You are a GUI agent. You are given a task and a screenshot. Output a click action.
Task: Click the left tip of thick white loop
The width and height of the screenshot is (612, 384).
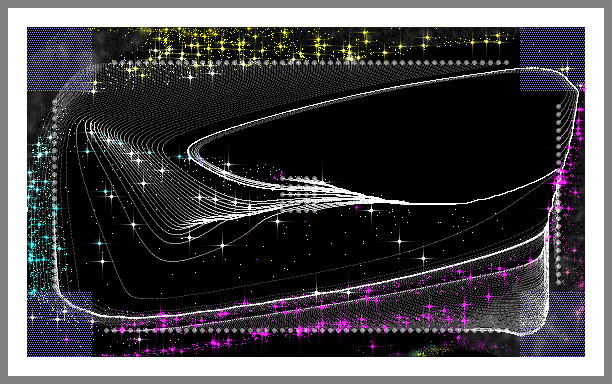coord(189,151)
